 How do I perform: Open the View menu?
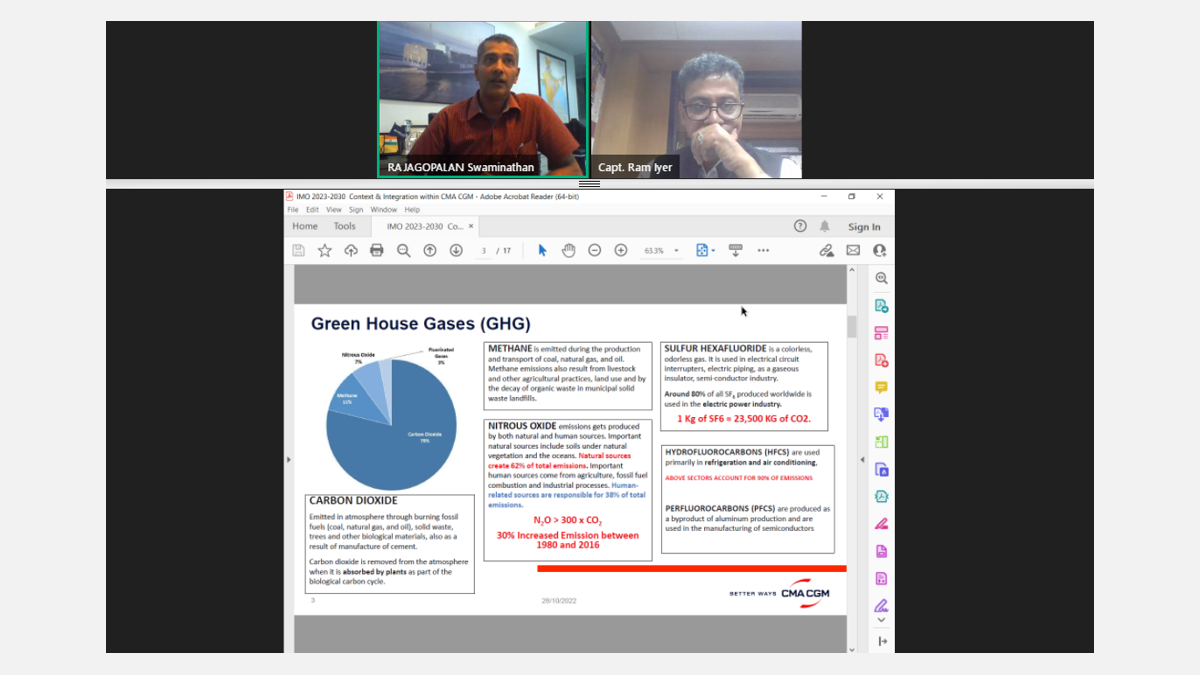tap(334, 210)
